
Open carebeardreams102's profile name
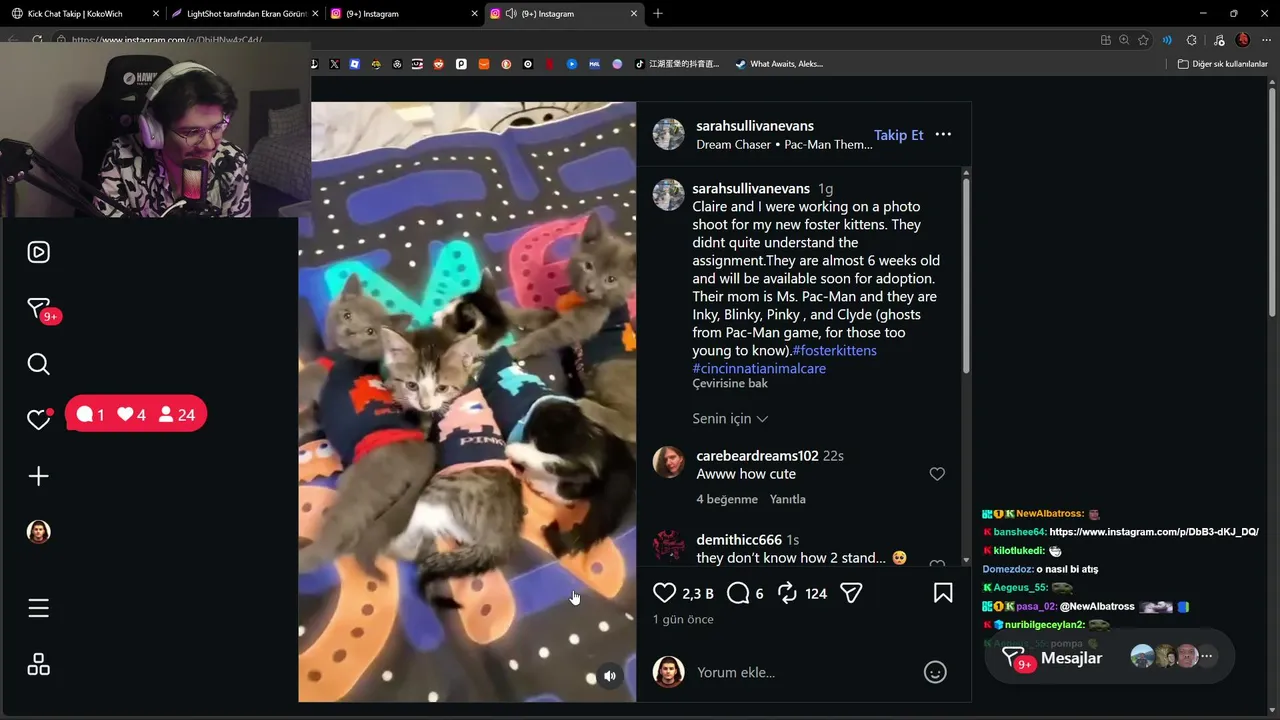pos(757,456)
